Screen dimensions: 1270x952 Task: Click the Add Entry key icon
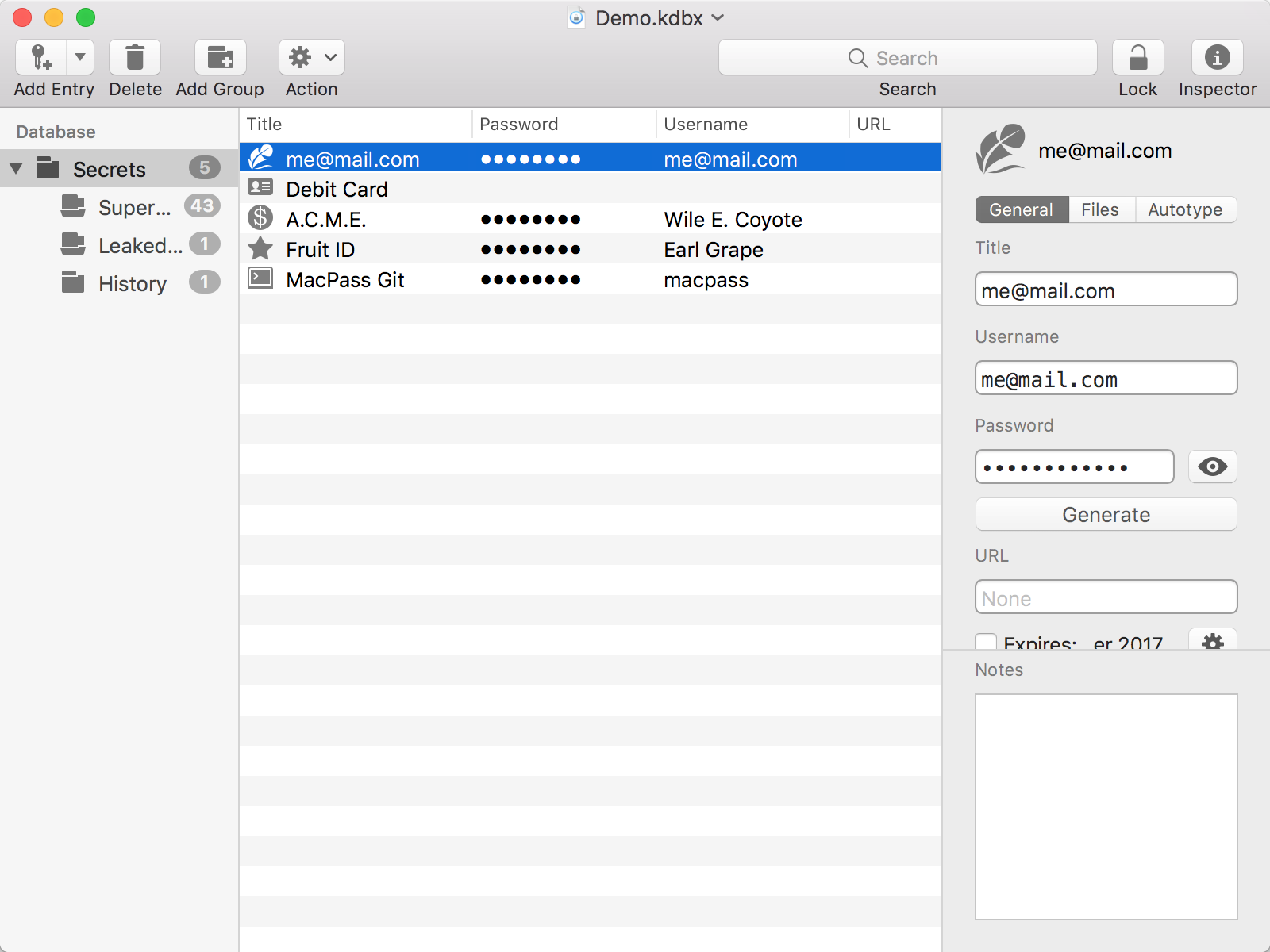point(40,57)
